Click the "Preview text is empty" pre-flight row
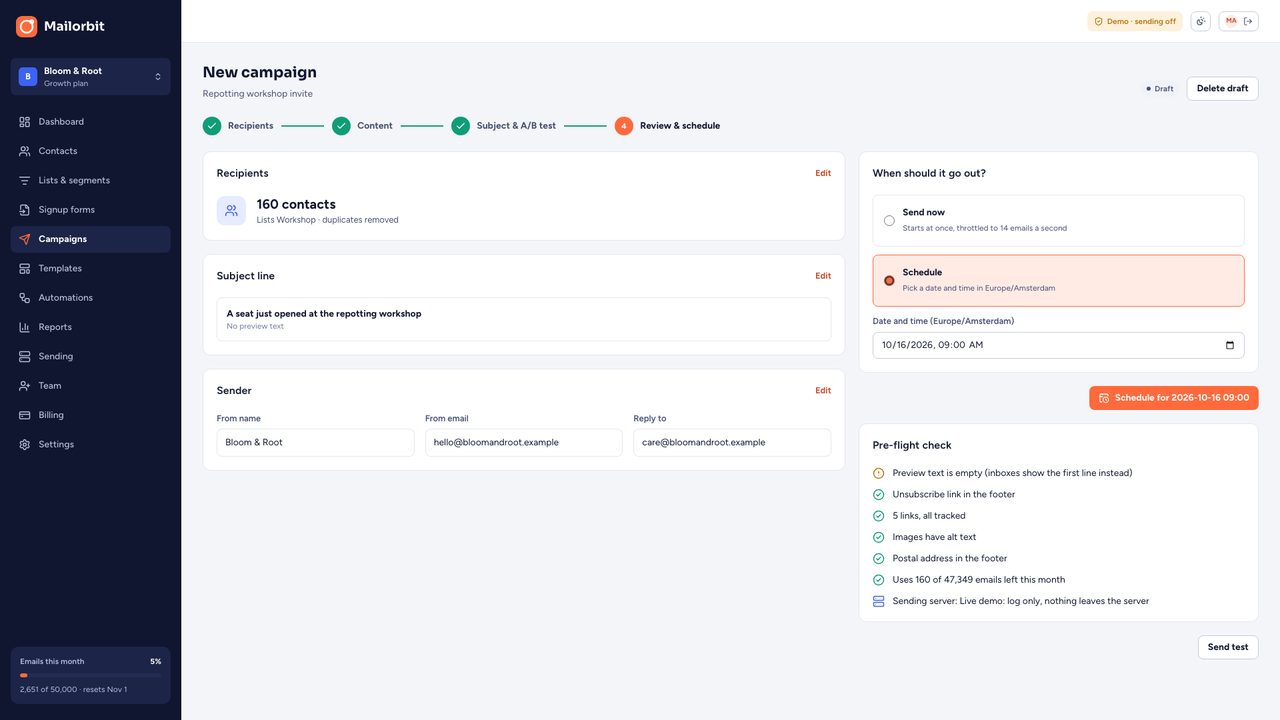Image resolution: width=1280 pixels, height=720 pixels. [1059, 473]
